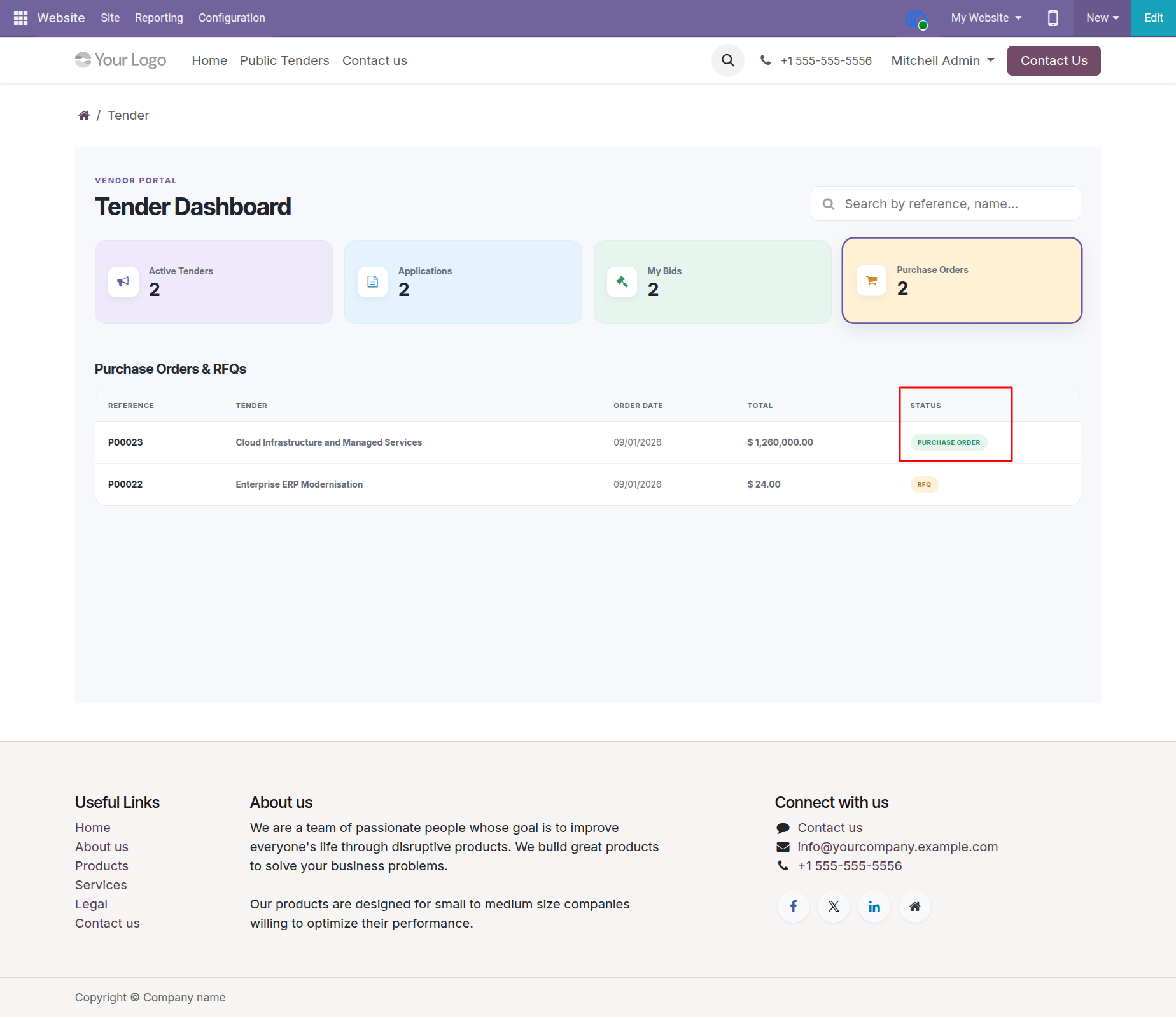Screen dimensions: 1176x1018
Task: Open the Configuration menu
Action: [x=232, y=18]
